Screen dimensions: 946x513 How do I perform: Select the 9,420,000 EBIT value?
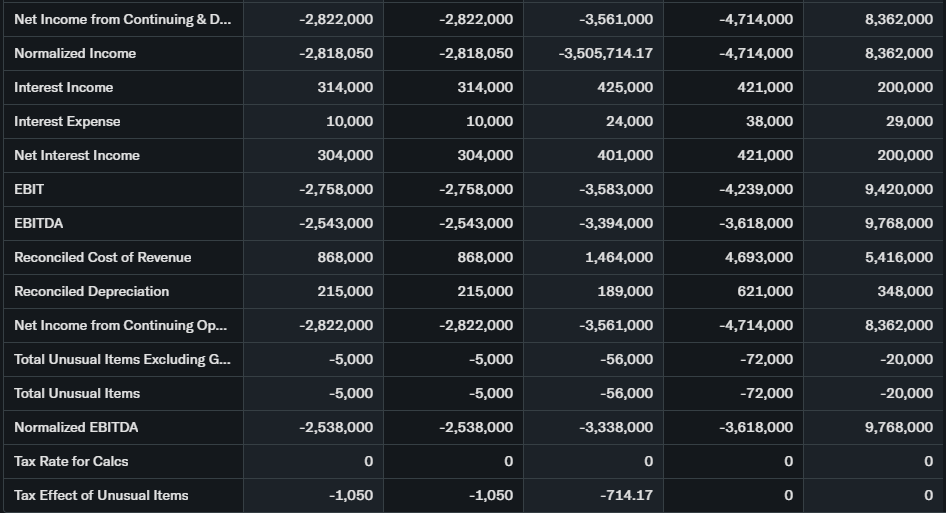899,189
